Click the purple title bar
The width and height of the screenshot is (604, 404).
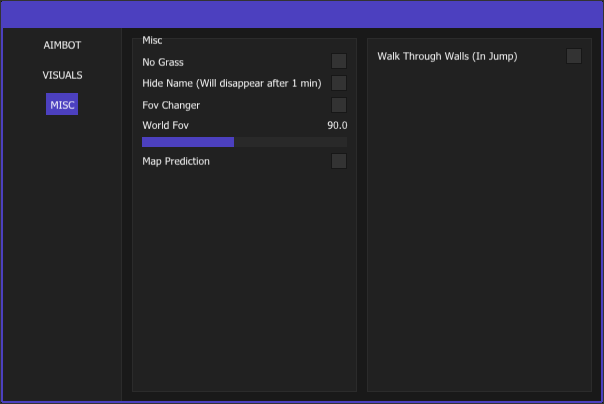click(x=302, y=14)
